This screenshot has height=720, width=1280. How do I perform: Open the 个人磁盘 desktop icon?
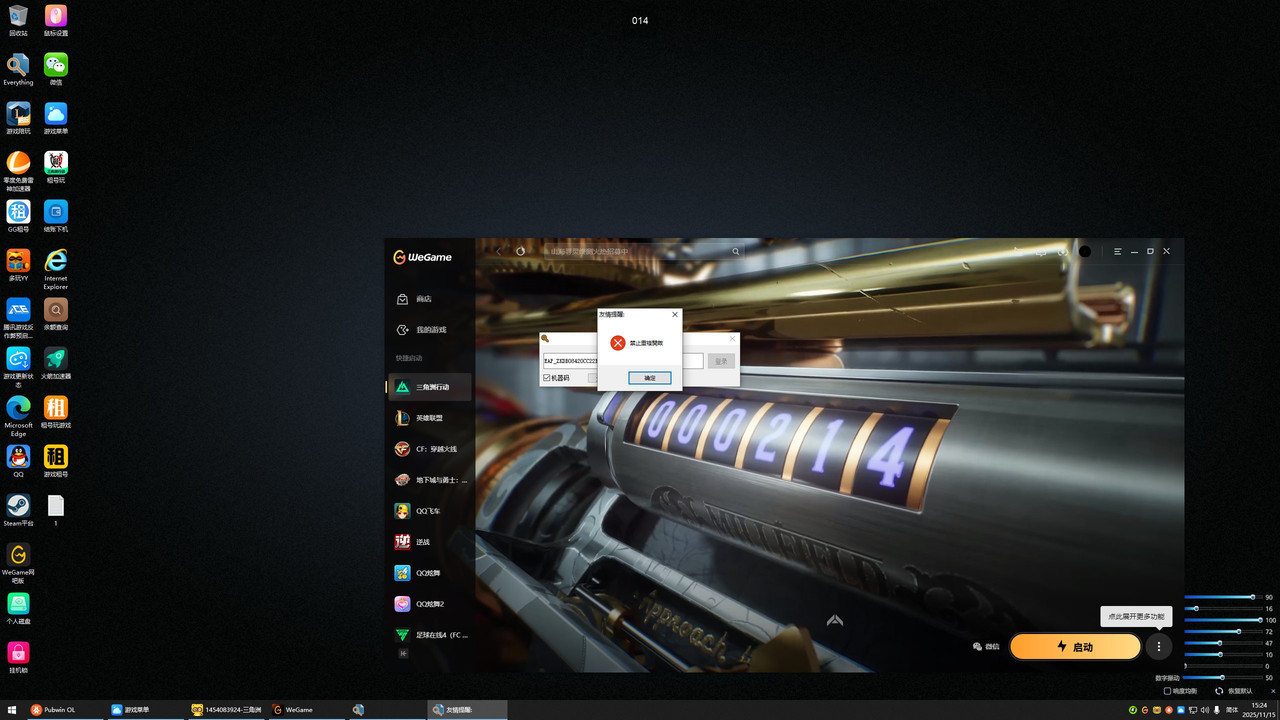18,608
